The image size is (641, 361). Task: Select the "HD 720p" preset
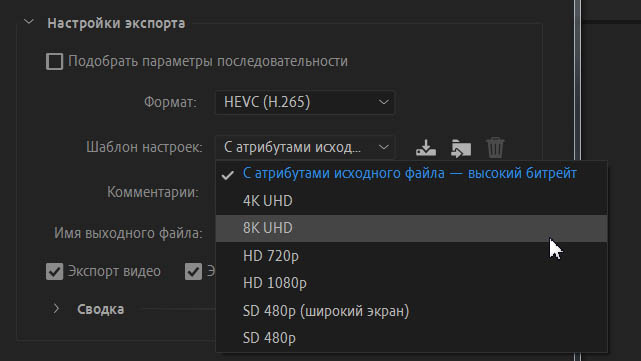pyautogui.click(x=411, y=256)
